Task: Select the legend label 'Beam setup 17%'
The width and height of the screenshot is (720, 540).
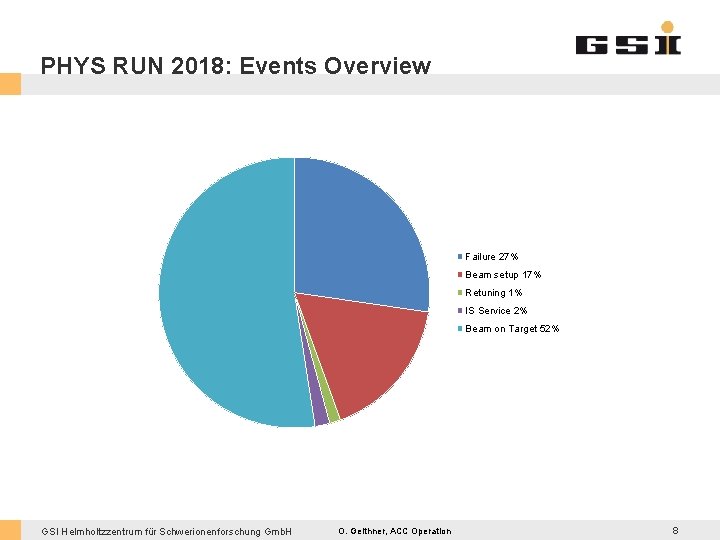Action: (503, 275)
